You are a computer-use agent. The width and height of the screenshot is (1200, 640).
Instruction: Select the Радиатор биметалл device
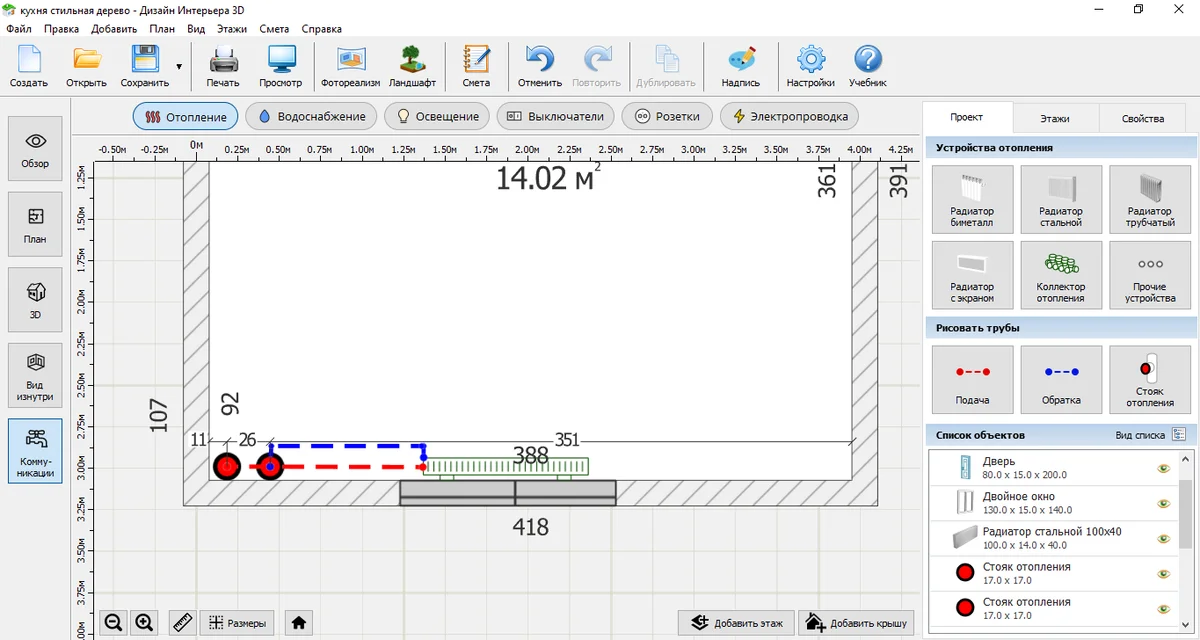(x=972, y=199)
